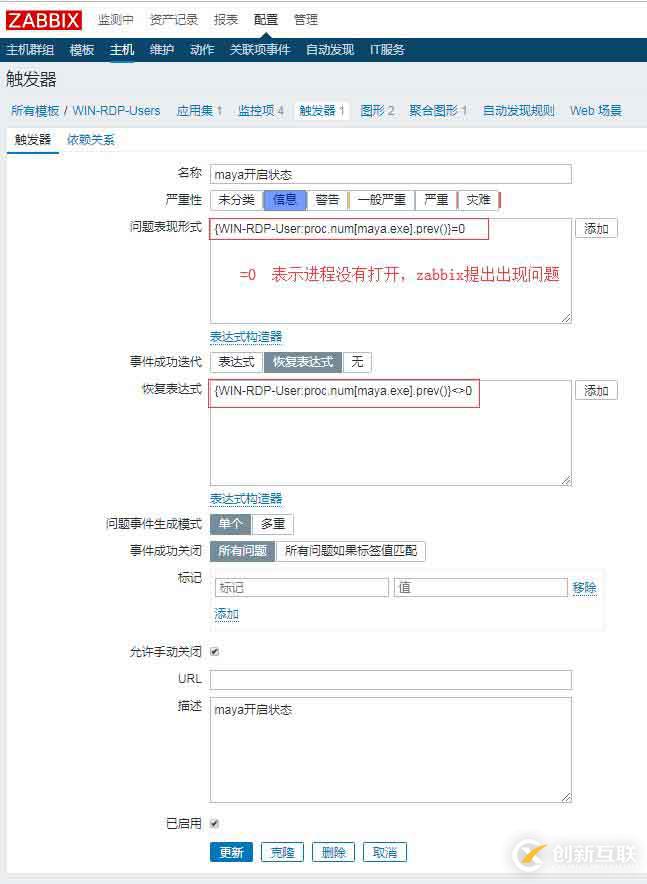The height and width of the screenshot is (884, 647).
Task: Set severity to 信息
Action: pos(285,200)
